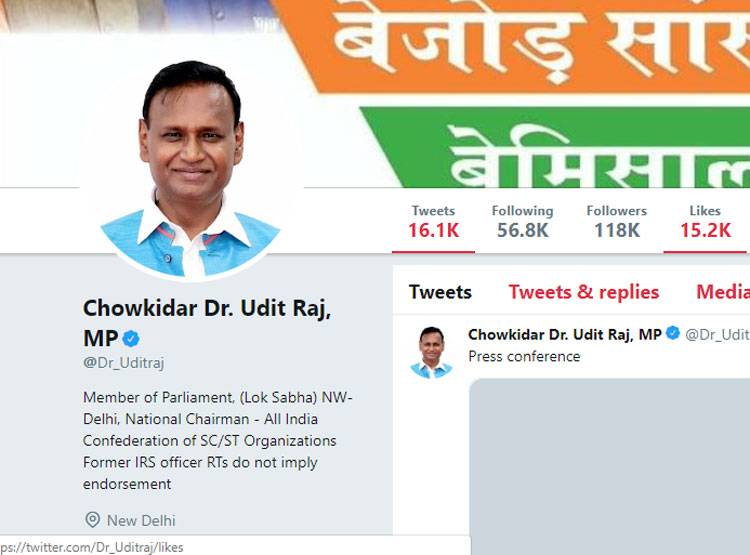Open the grey media preview in the tweet

pos(609,466)
